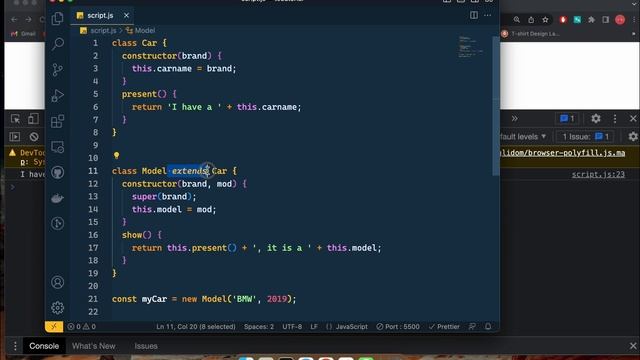Open the Chrome Extensions puzzle icon

(x=591, y=20)
